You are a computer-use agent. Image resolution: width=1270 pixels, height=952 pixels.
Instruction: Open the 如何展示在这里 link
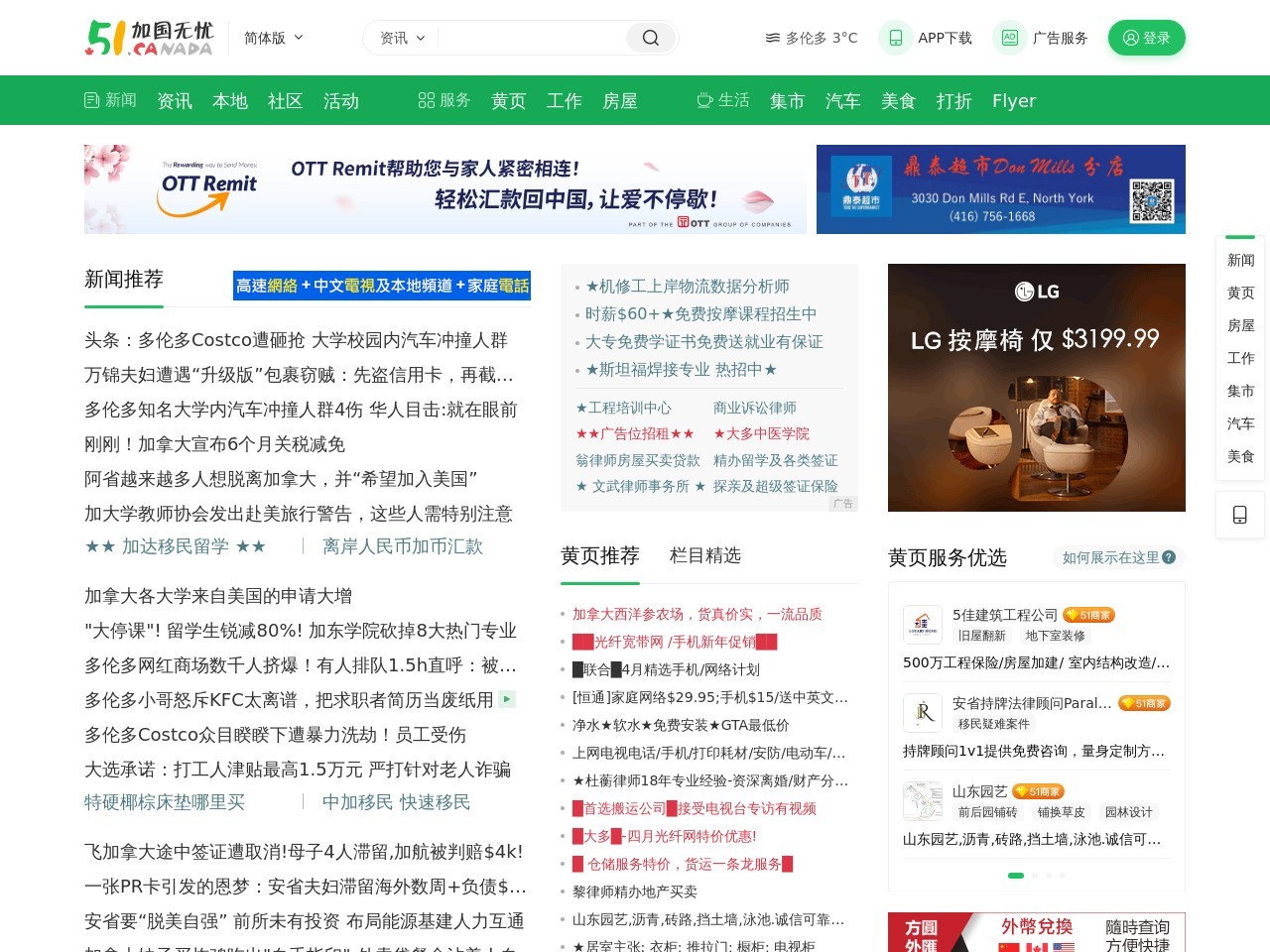(x=1110, y=557)
